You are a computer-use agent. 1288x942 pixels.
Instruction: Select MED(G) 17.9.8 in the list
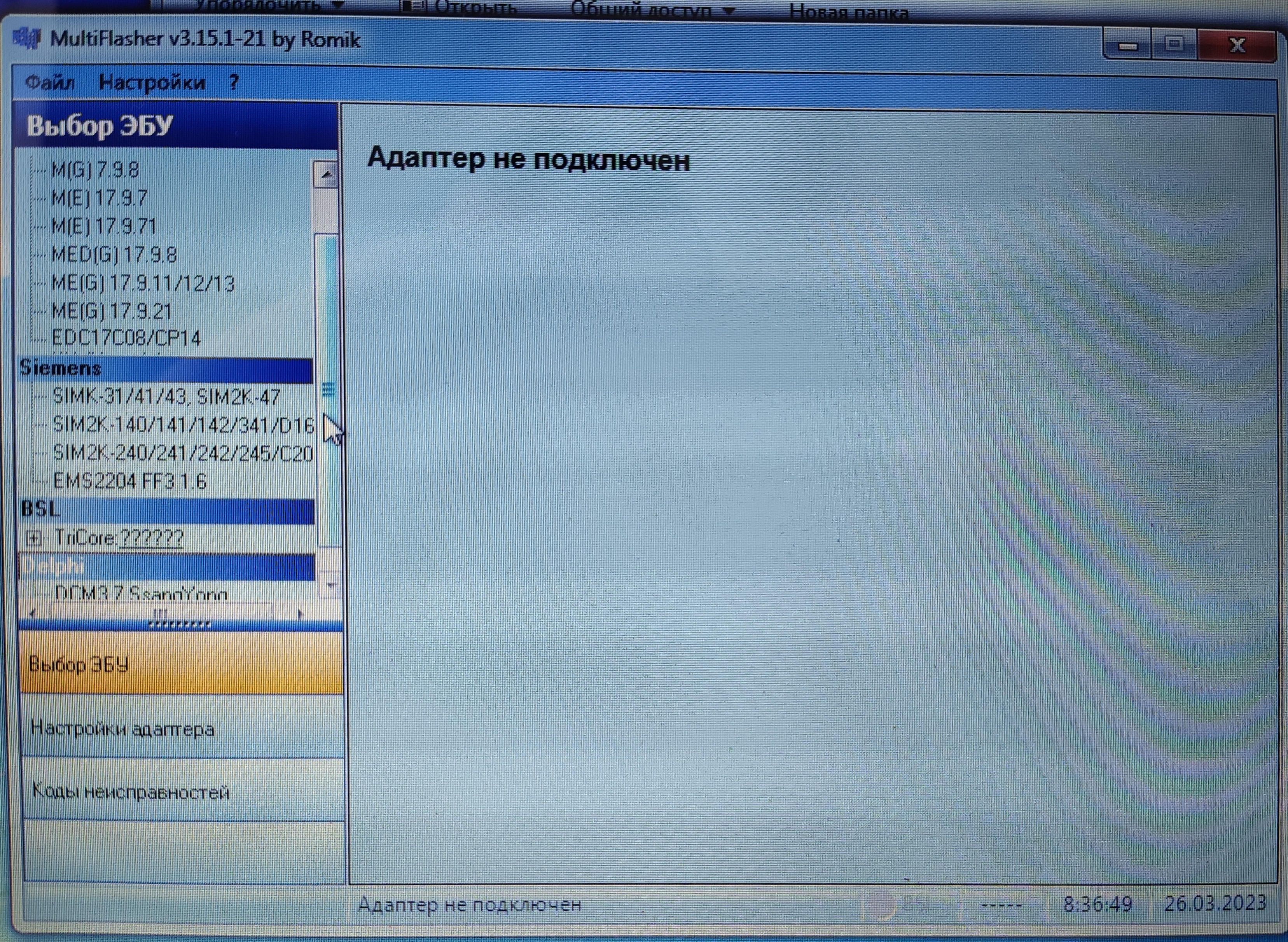[114, 254]
